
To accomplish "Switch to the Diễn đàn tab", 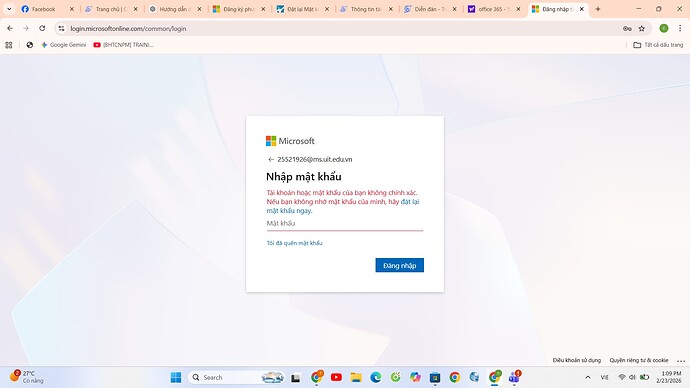I will coord(430,9).
